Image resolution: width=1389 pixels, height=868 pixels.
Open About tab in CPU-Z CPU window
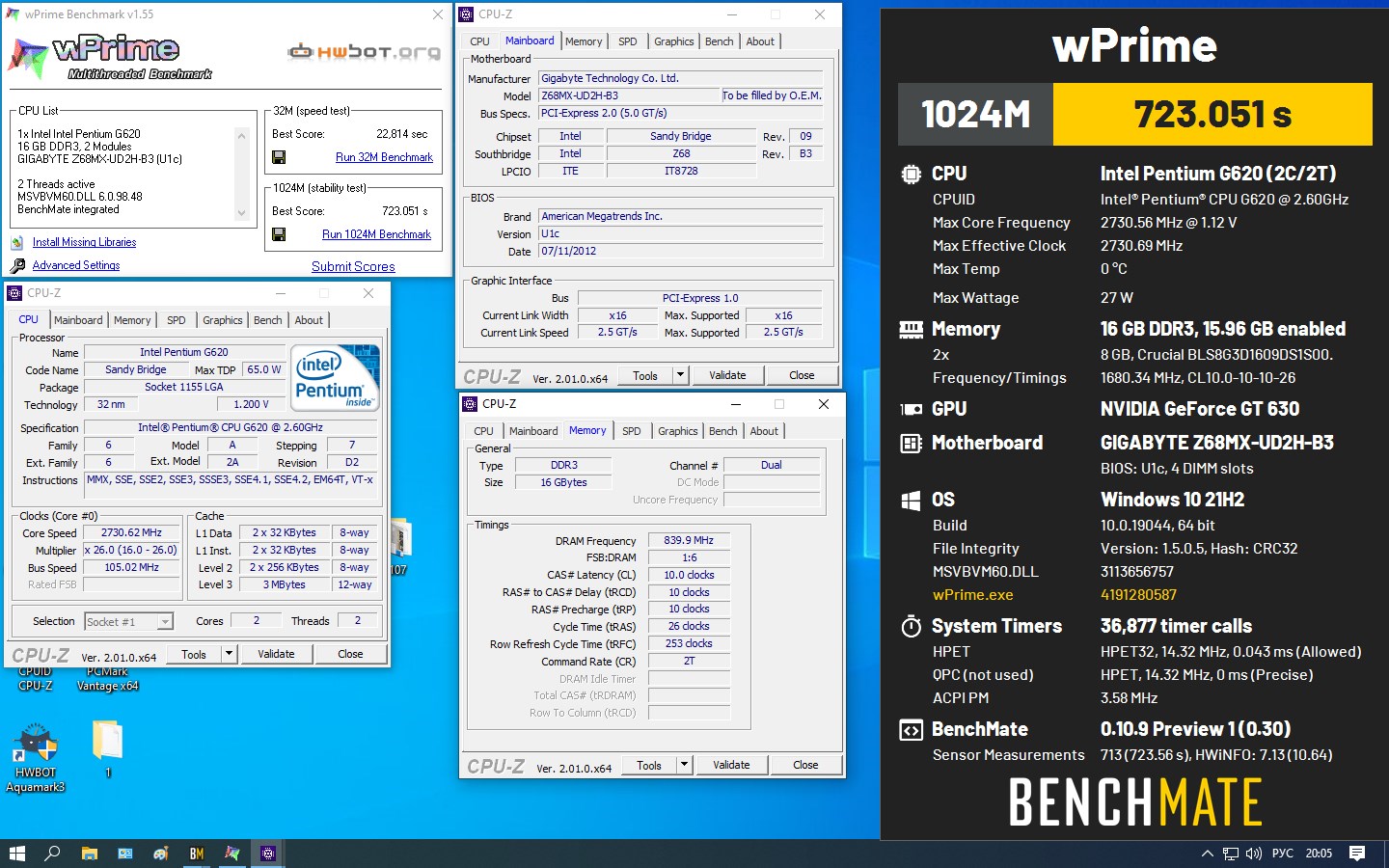310,320
